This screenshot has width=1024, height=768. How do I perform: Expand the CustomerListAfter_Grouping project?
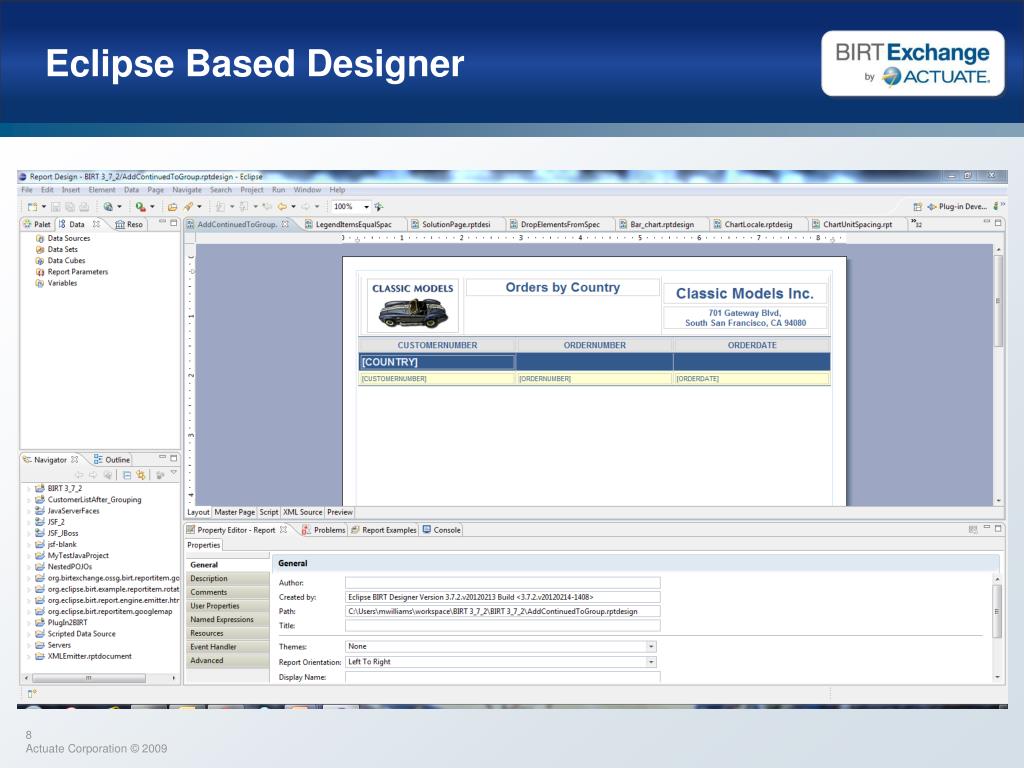(29, 500)
